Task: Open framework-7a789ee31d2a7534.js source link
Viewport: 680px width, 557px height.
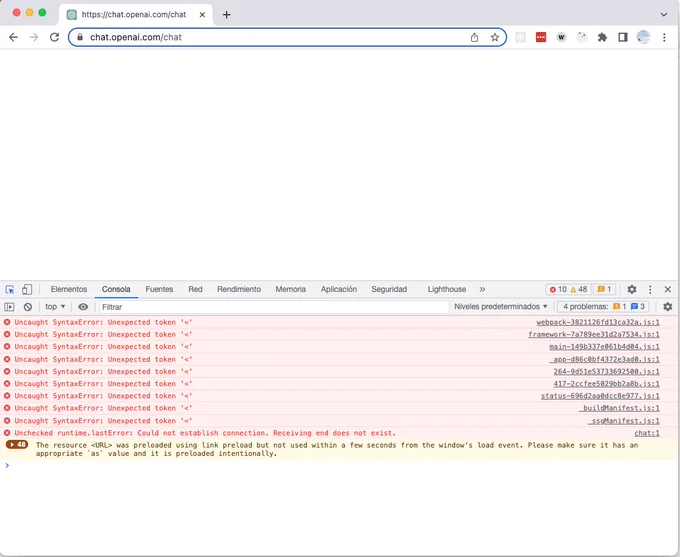Action: [594, 334]
